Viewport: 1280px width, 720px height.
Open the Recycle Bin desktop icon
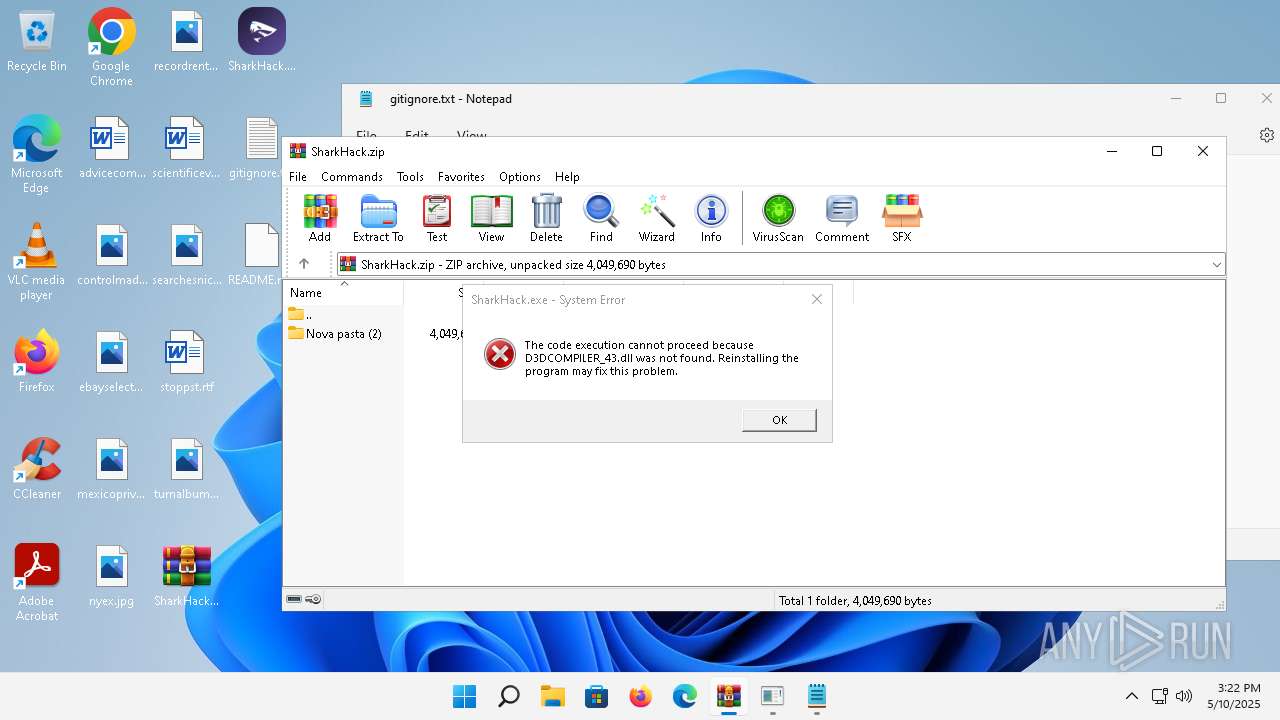(37, 42)
